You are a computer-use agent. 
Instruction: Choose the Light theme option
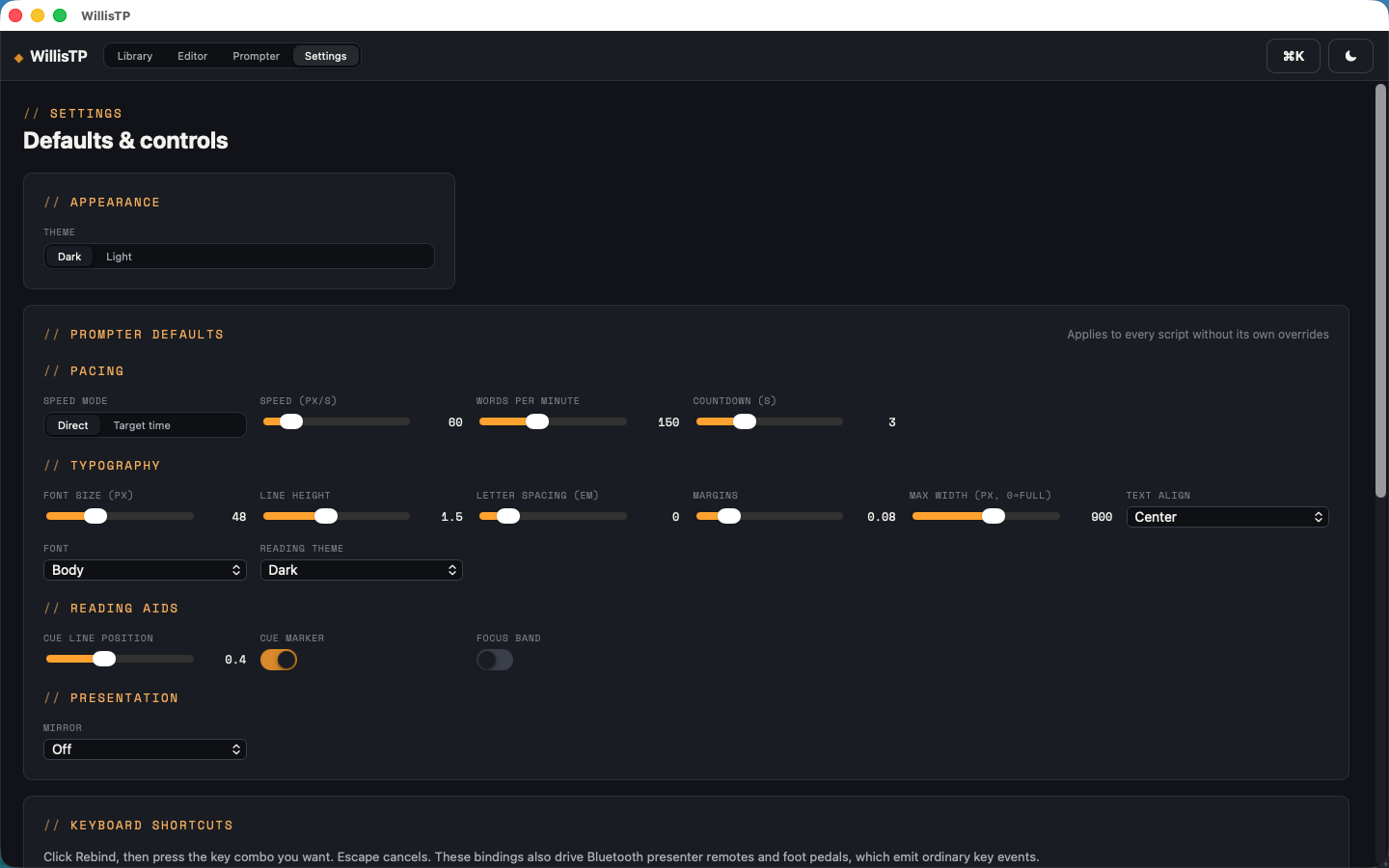[119, 257]
